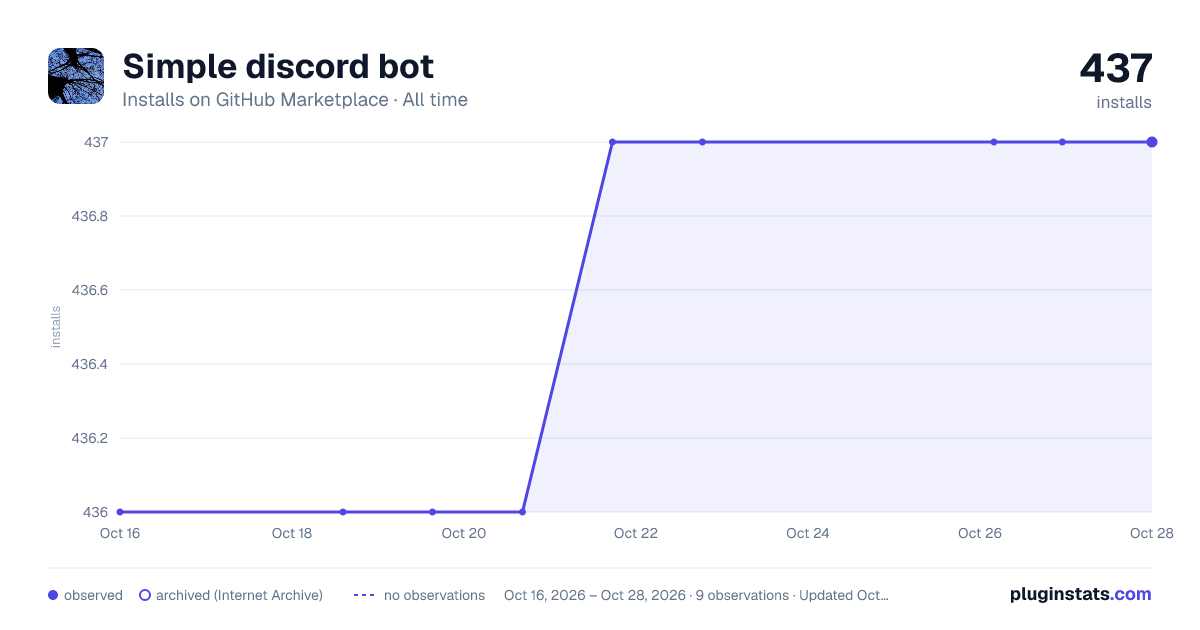Click the 436 y-axis label

pyautogui.click(x=96, y=512)
